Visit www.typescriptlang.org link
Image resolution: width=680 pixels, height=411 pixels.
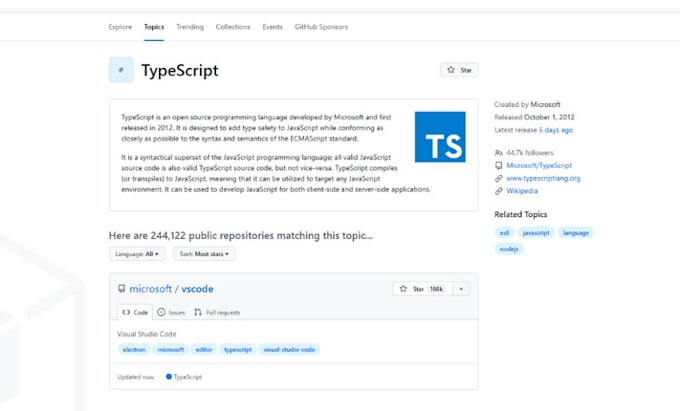543,178
